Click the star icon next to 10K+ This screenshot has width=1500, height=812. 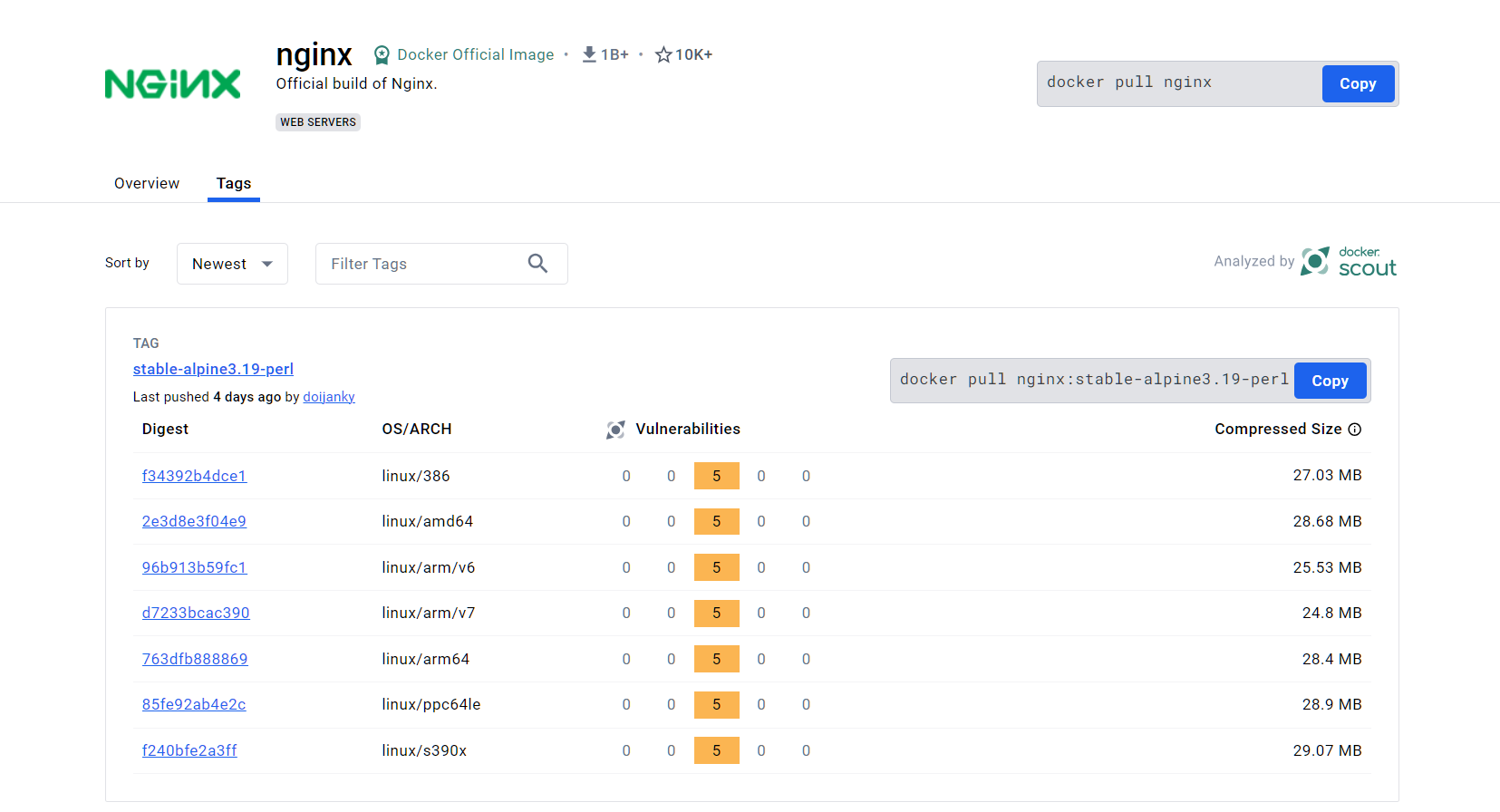(x=663, y=55)
